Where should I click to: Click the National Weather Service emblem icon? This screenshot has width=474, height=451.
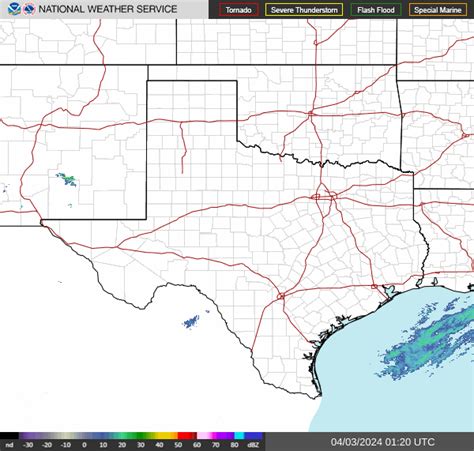point(29,9)
